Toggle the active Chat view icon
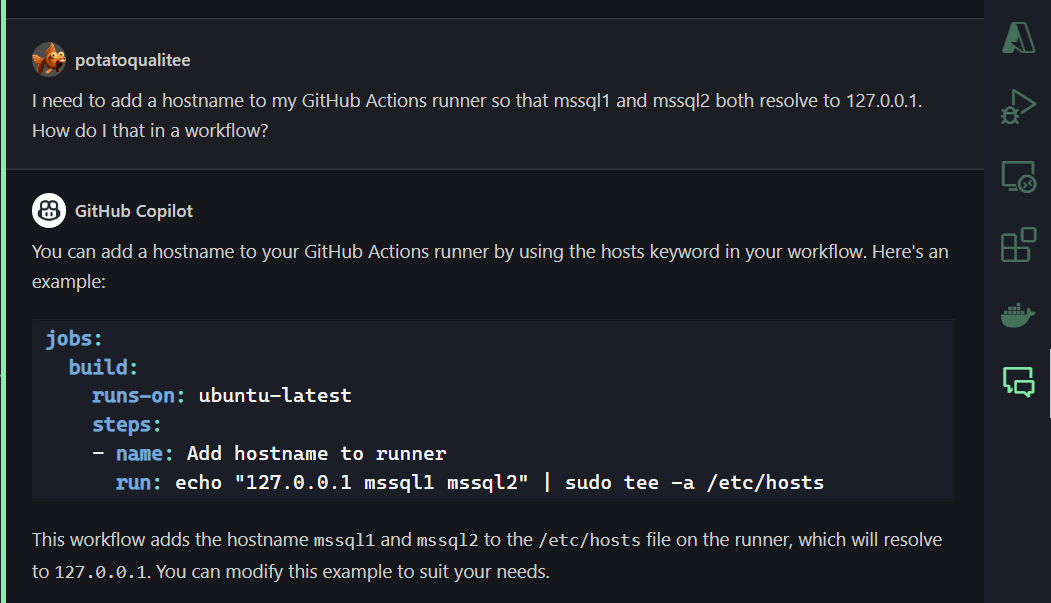Viewport: 1051px width, 603px height. coord(1018,381)
